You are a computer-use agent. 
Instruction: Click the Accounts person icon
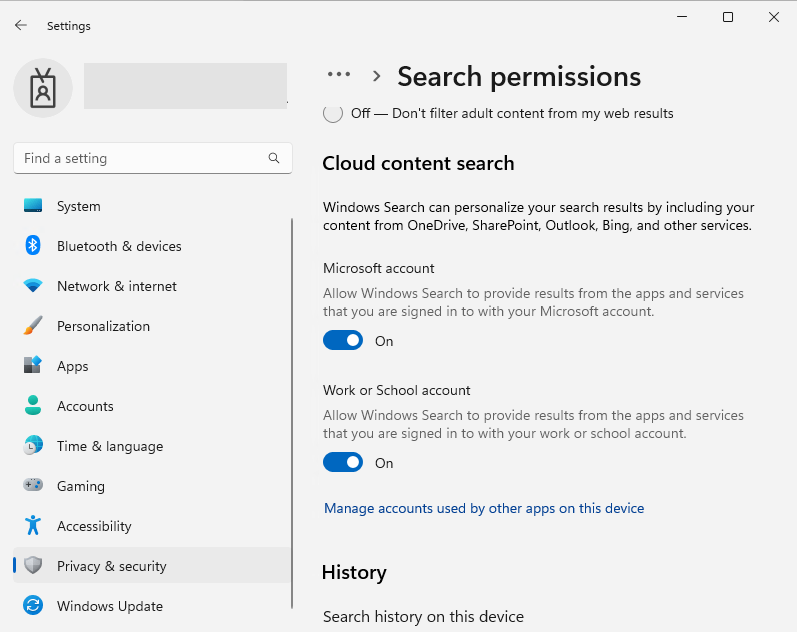(33, 405)
